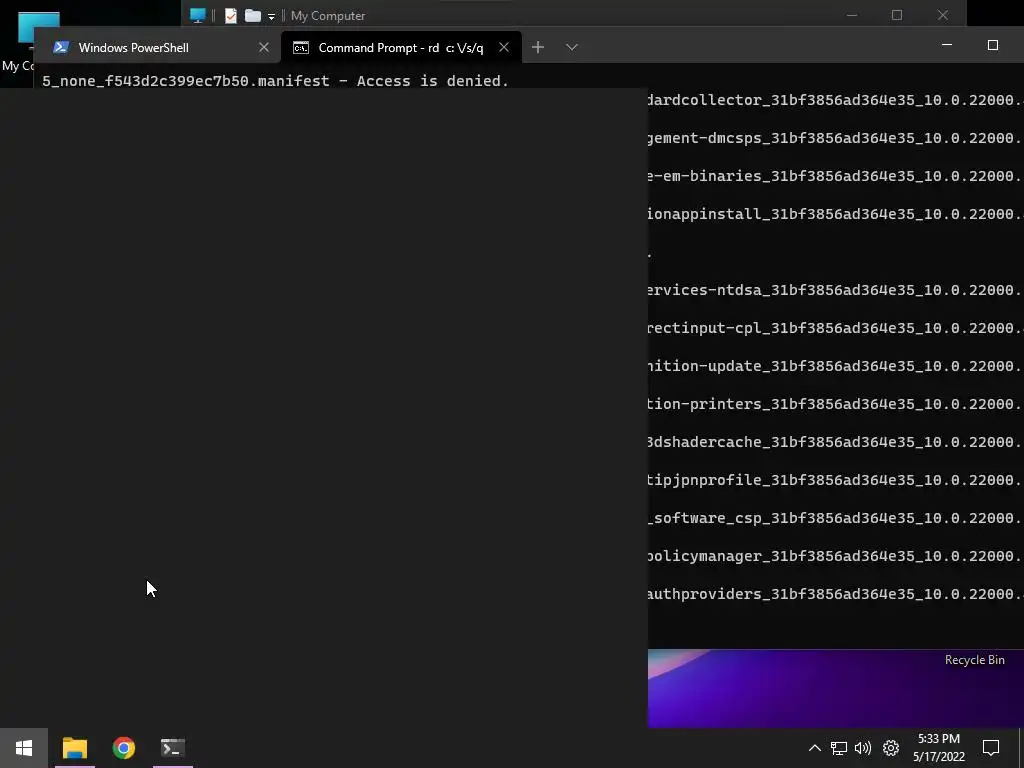This screenshot has height=768, width=1024.
Task: Click the line containing 'ionappinstall_31bf3856ad364e35'
Action: click(x=835, y=214)
